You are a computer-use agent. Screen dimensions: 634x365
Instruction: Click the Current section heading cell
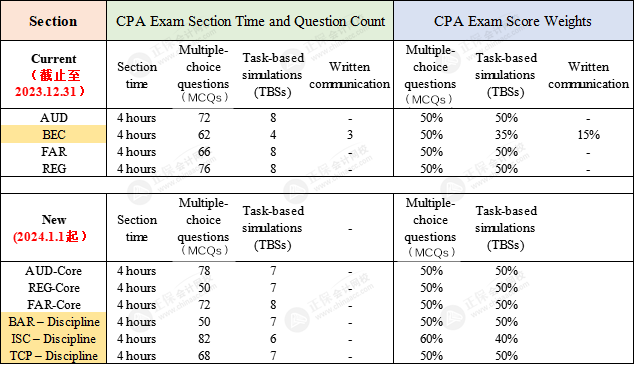53,74
